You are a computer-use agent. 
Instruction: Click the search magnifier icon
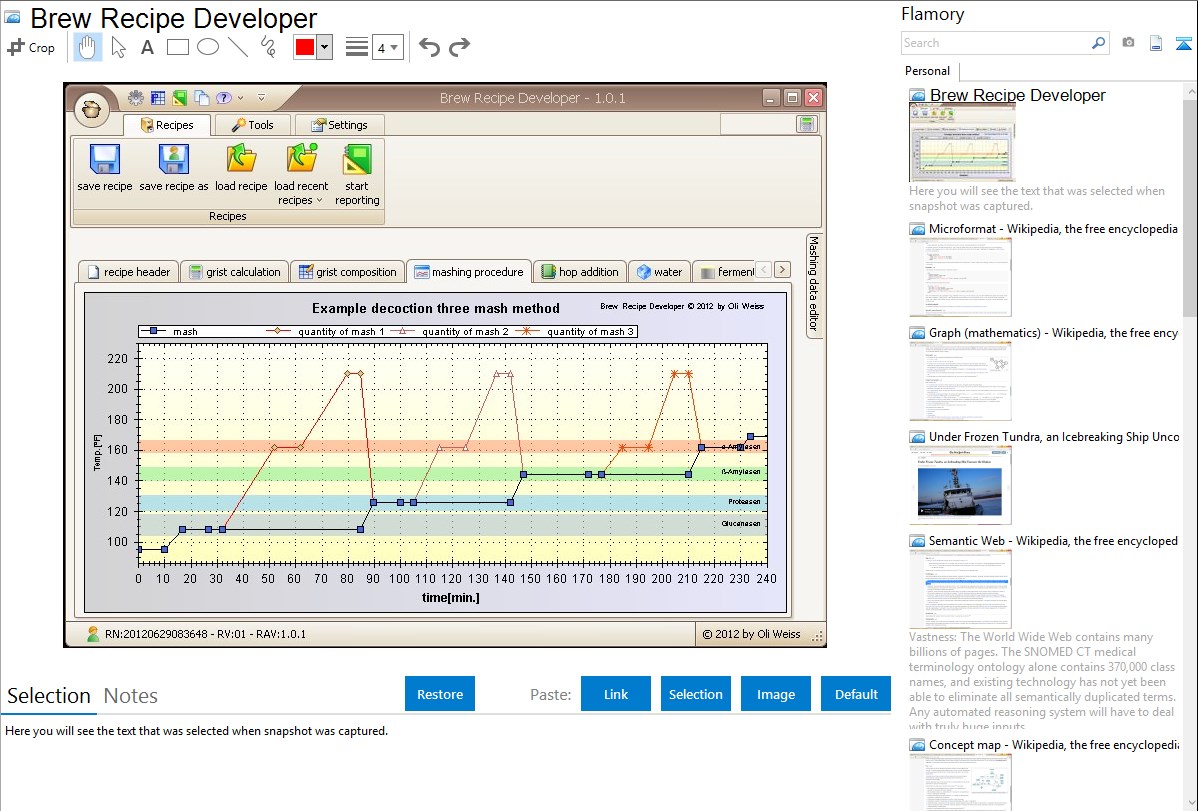coord(1098,43)
